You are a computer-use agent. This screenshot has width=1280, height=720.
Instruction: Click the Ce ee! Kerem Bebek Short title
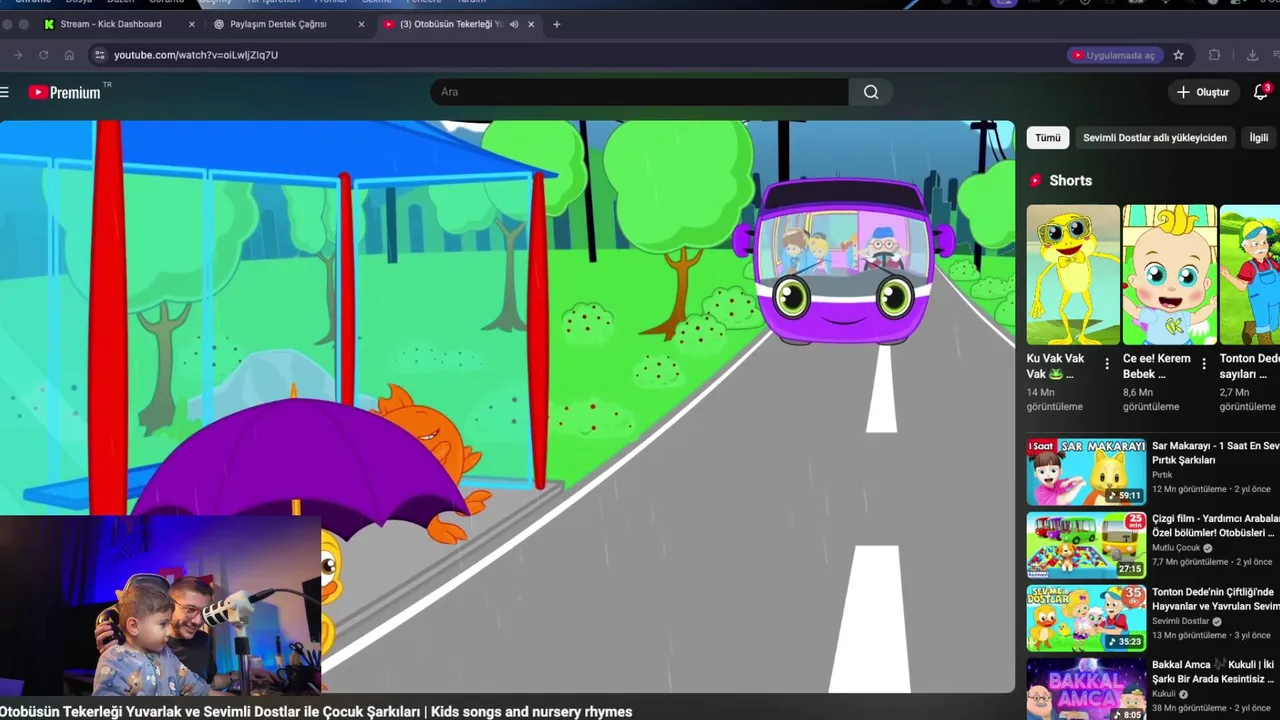coord(1157,366)
